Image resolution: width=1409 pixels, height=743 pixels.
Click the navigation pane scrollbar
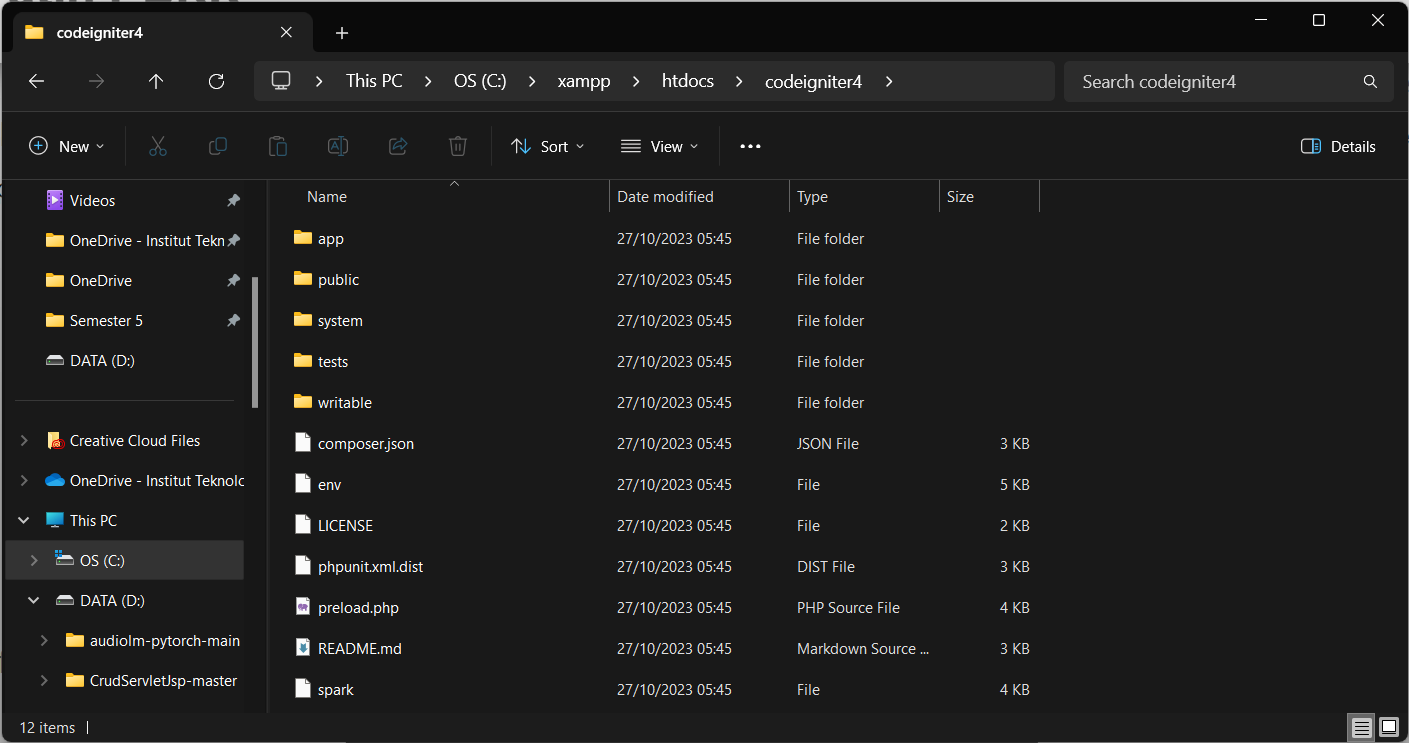click(255, 343)
